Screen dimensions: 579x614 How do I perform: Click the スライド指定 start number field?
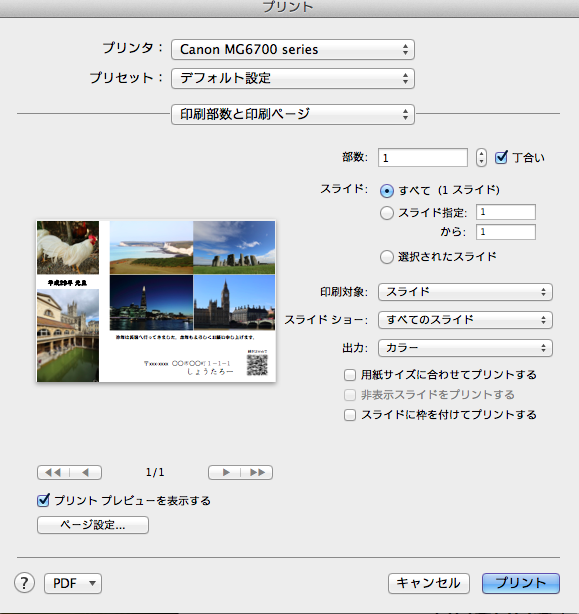[x=505, y=212]
